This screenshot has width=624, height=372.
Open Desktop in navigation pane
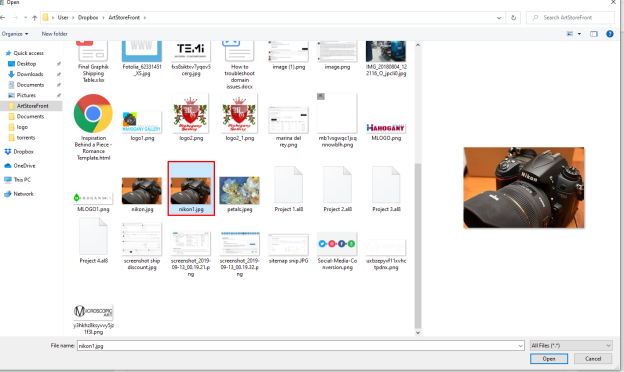point(26,64)
